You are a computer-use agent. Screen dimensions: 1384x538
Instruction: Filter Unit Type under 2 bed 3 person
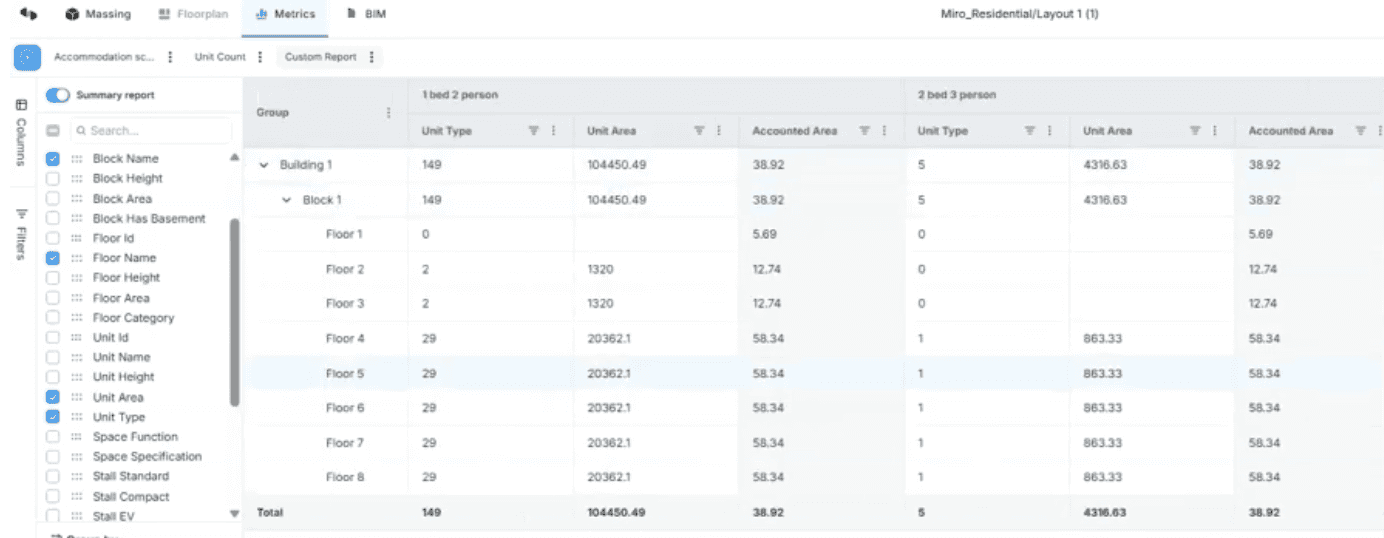click(1029, 131)
